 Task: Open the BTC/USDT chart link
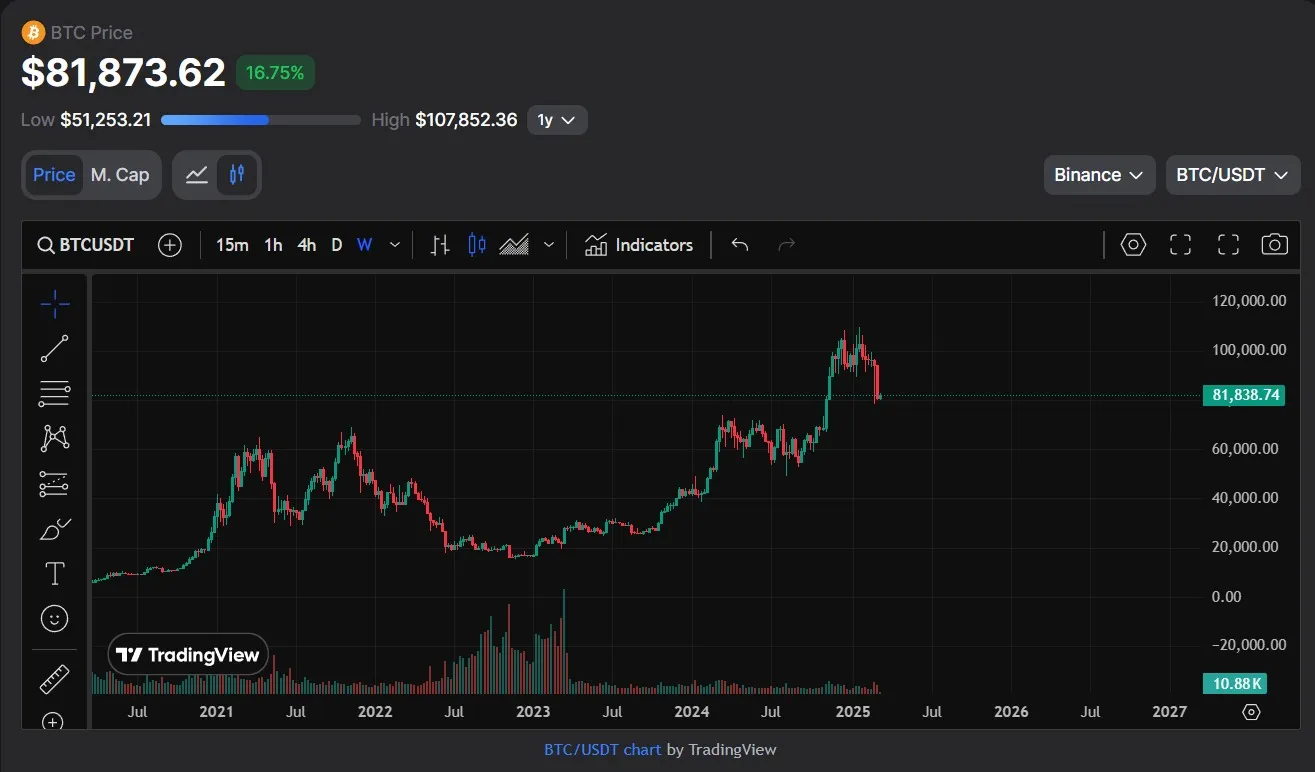(x=602, y=749)
